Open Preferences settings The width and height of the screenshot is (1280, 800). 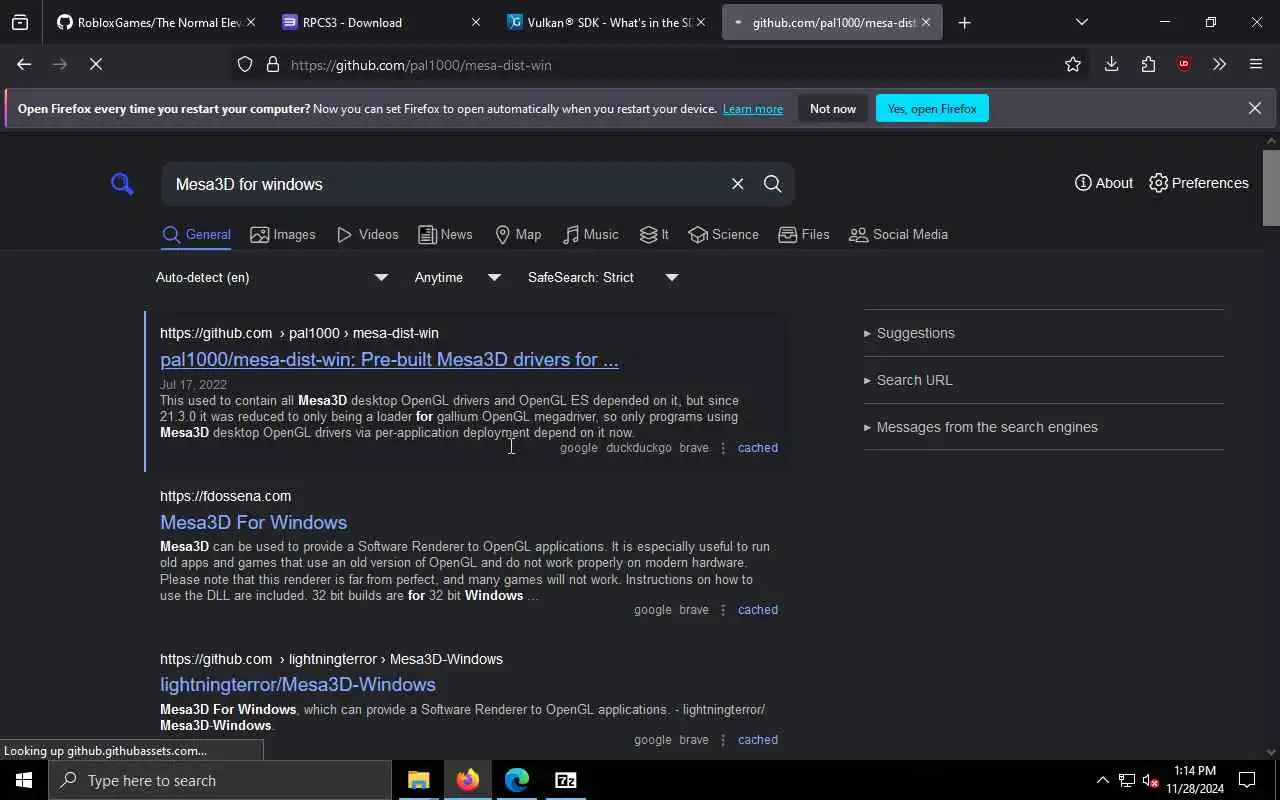tap(1199, 183)
